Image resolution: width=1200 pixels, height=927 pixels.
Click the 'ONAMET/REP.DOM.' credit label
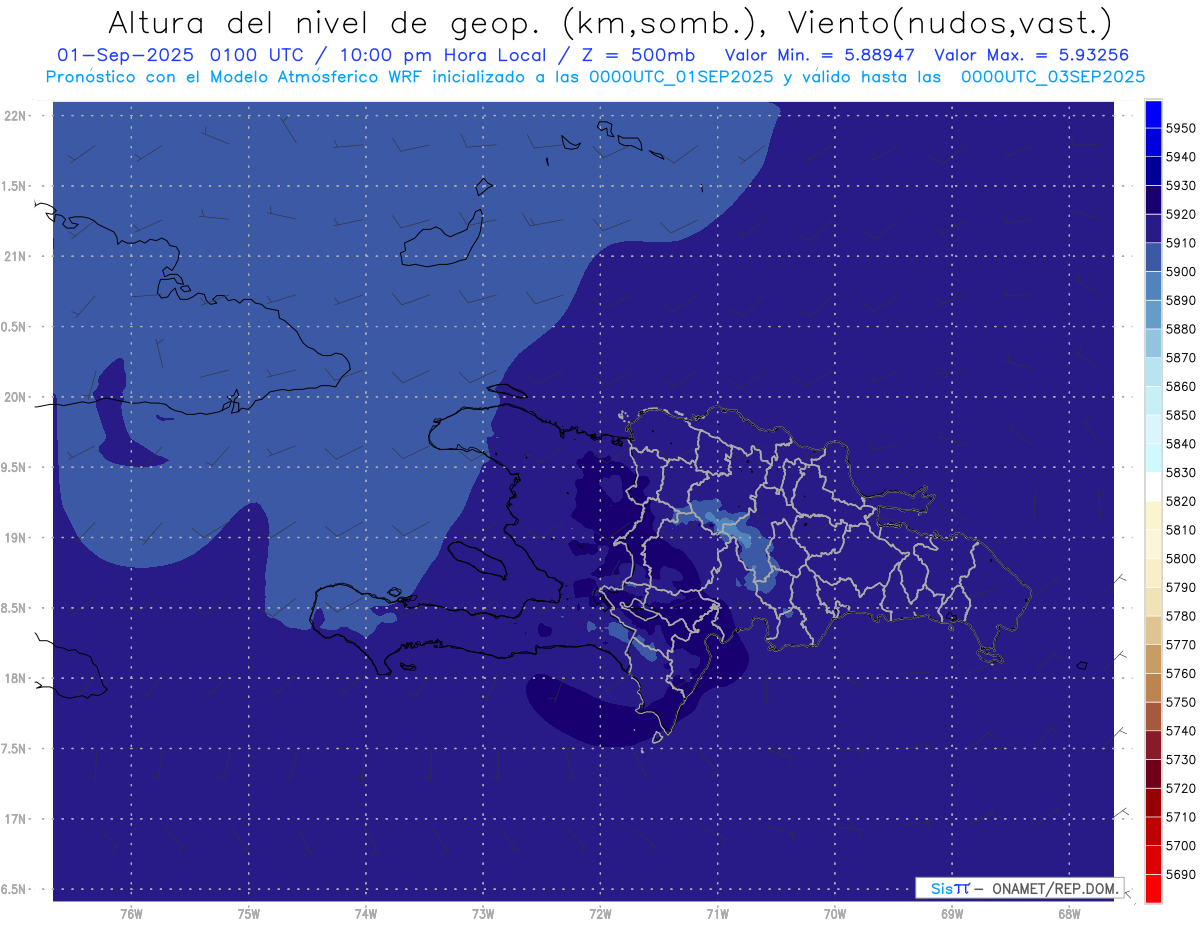(x=1055, y=888)
